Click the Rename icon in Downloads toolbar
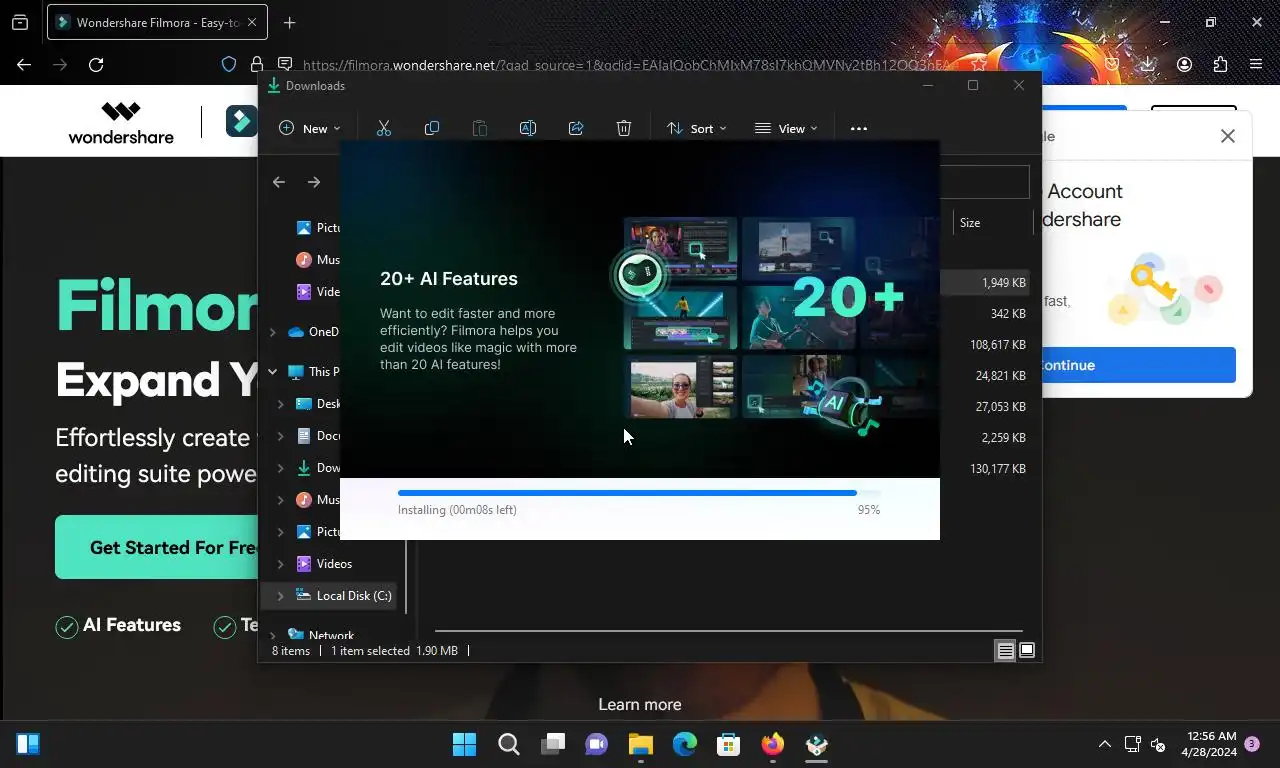This screenshot has width=1280, height=768. pyautogui.click(x=528, y=128)
